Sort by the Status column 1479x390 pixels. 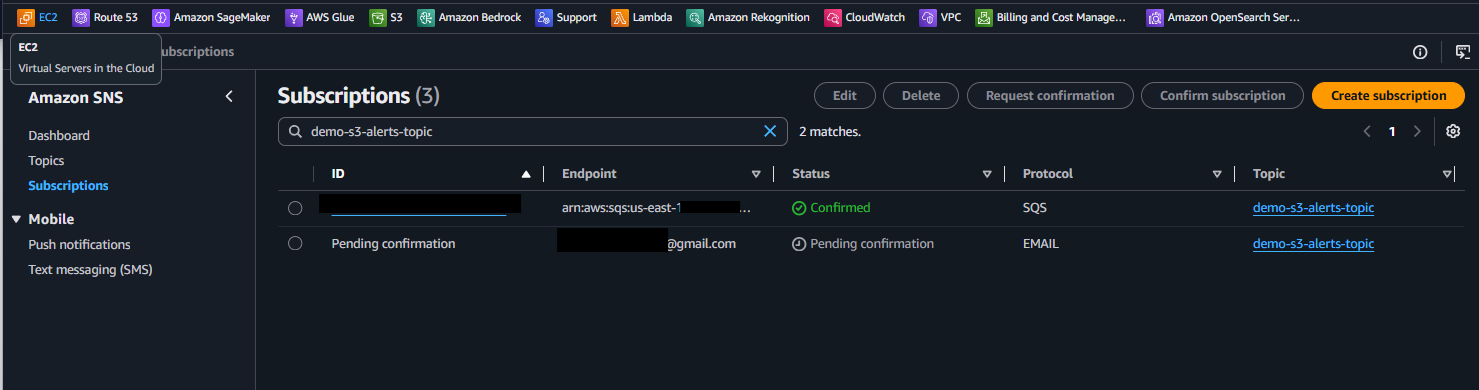pos(987,174)
